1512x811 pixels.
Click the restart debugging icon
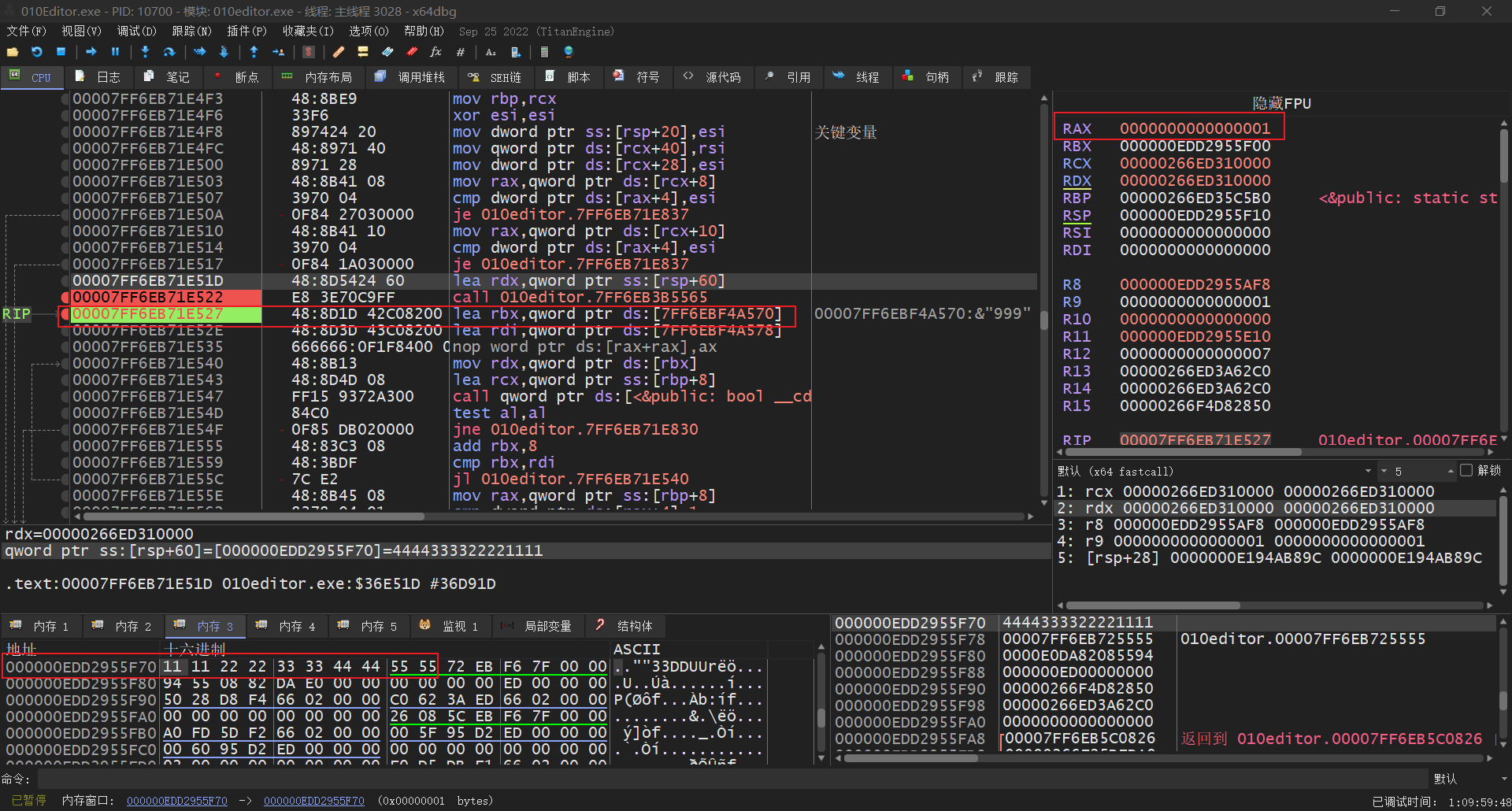click(37, 52)
